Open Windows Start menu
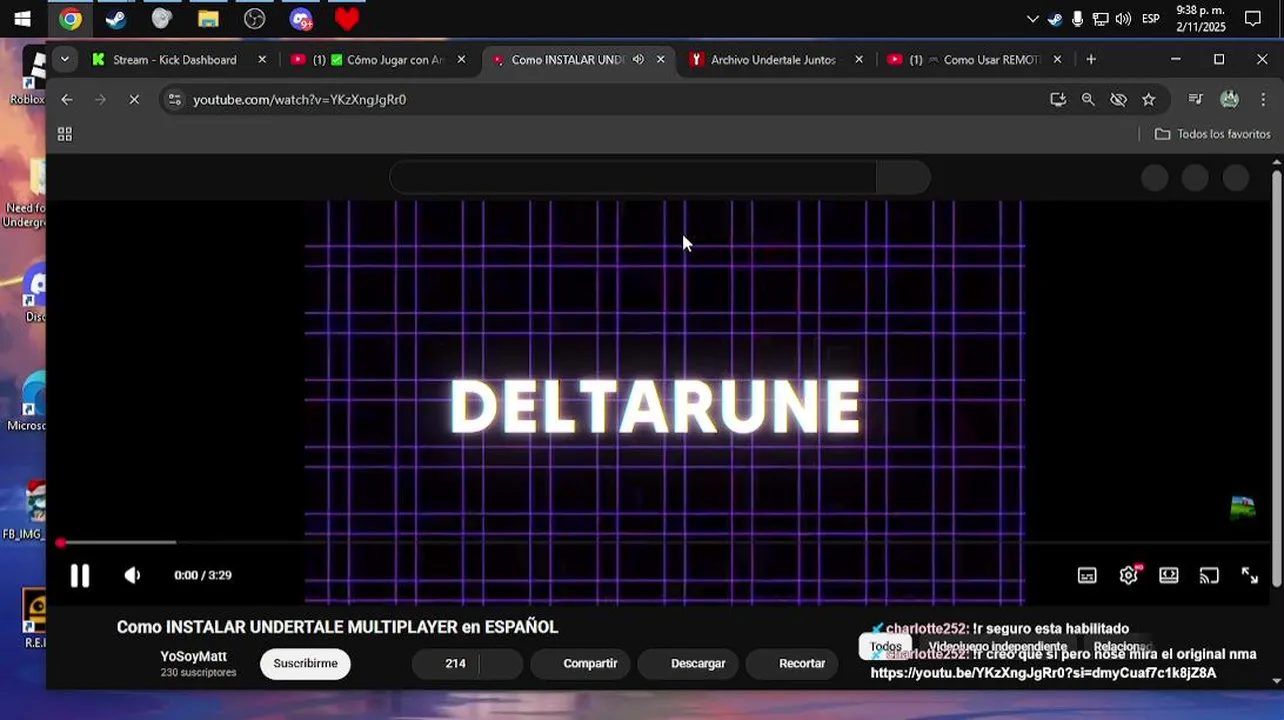Viewport: 1284px width, 720px height. pos(22,18)
